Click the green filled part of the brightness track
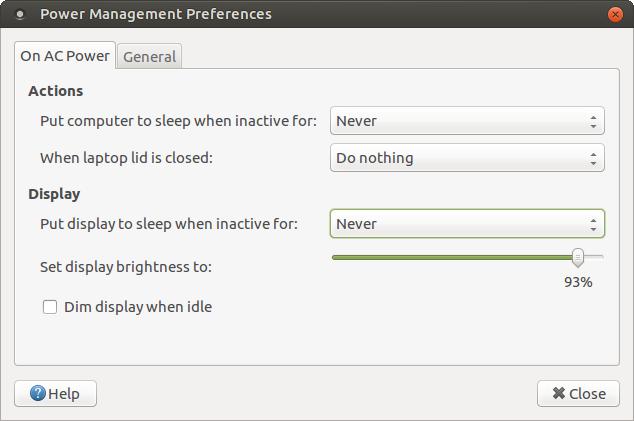Viewport: 634px width, 421px height. (452, 257)
